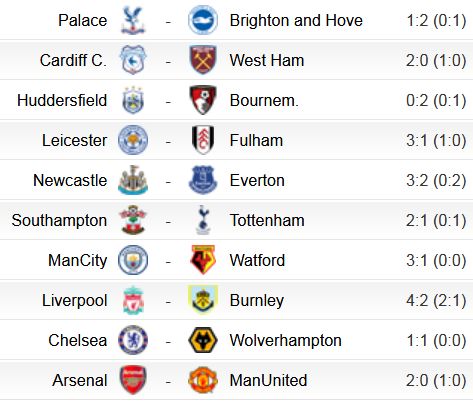Click the Watford club crest
This screenshot has width=473, height=402.
[x=203, y=260]
